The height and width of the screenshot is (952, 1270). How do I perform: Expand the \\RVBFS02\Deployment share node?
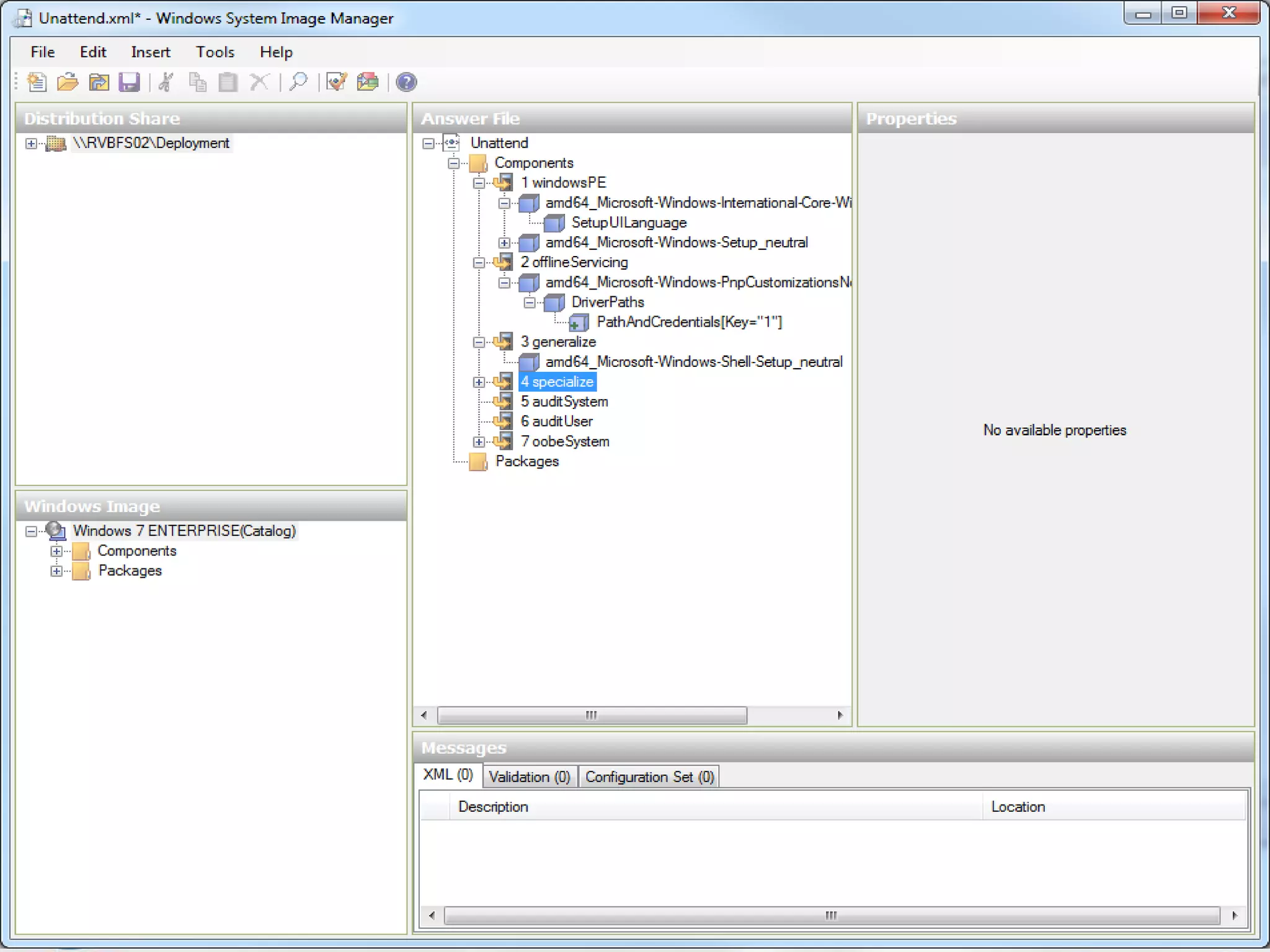31,144
